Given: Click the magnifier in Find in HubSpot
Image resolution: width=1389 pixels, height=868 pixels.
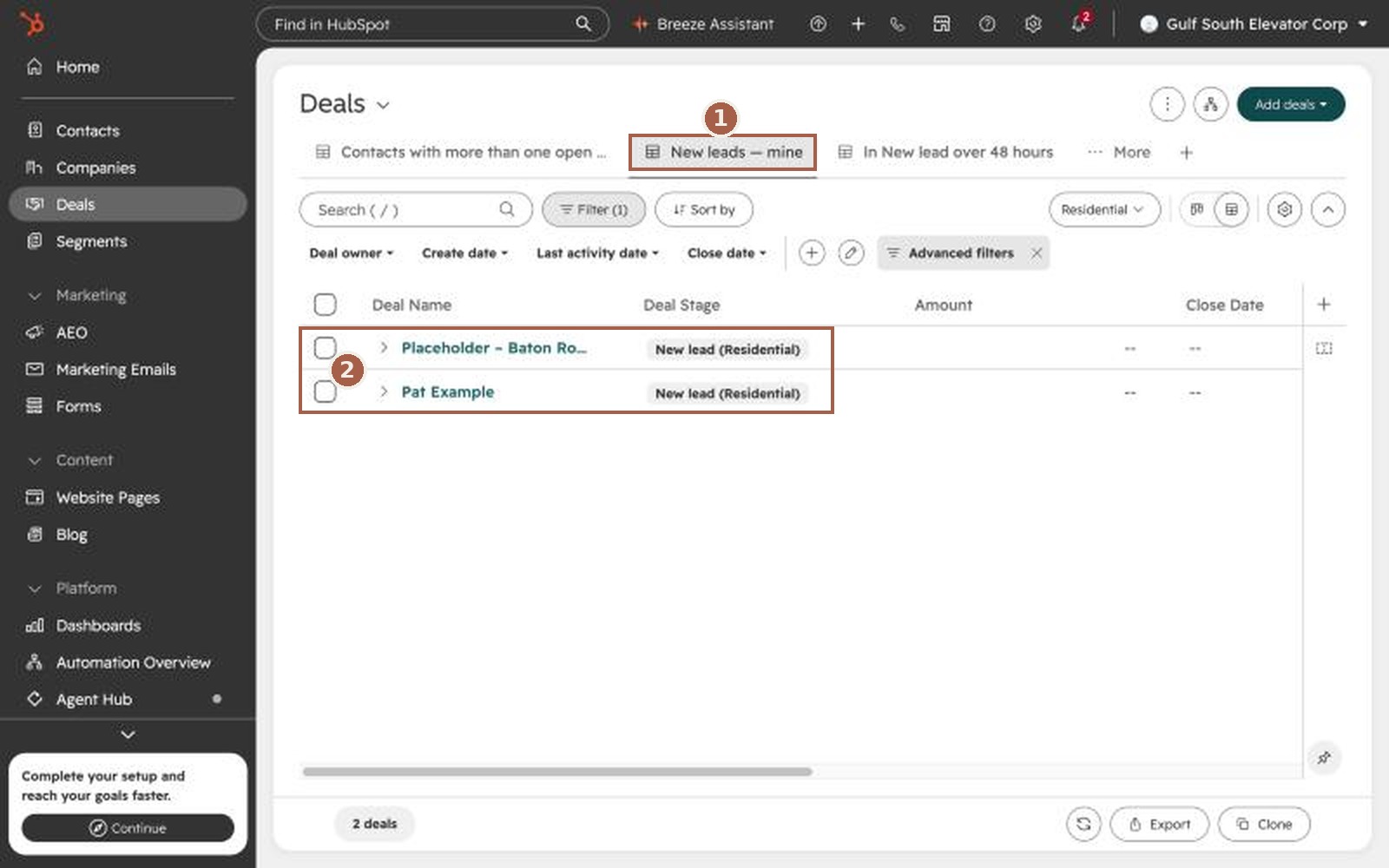Looking at the screenshot, I should (583, 23).
